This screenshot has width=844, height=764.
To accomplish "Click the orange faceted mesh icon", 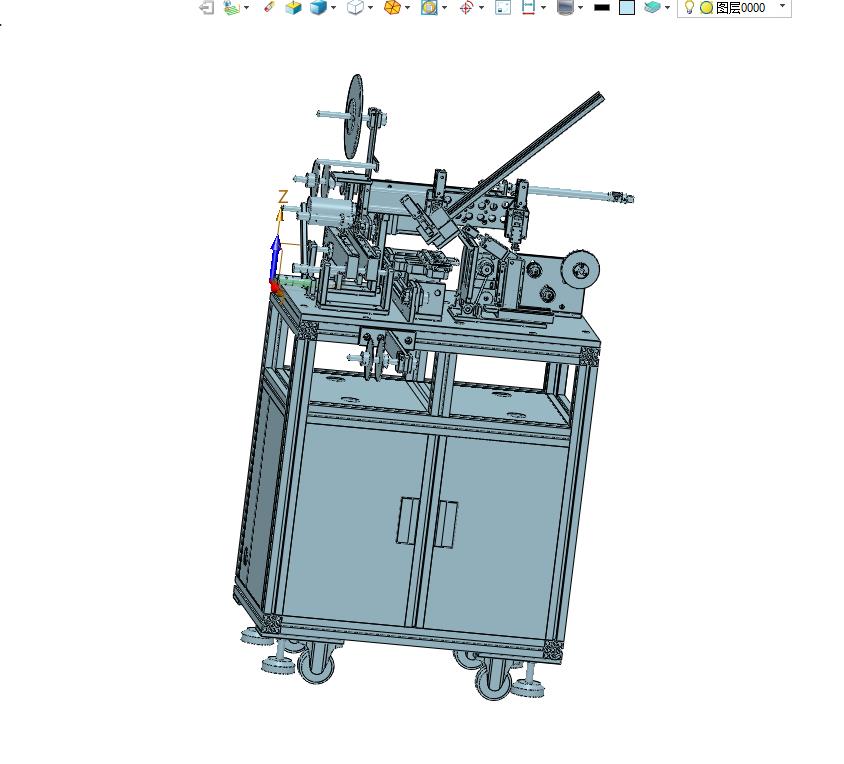I will click(x=392, y=8).
